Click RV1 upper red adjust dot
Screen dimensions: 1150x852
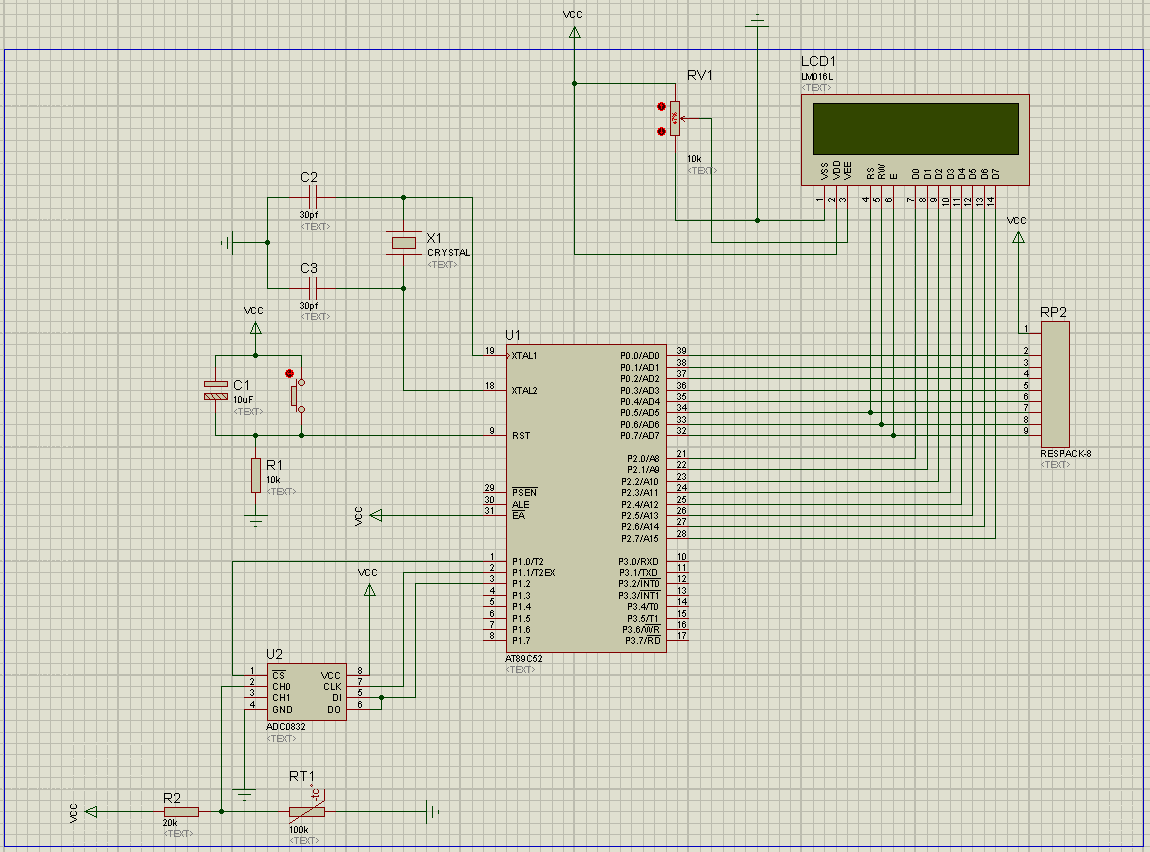click(661, 107)
